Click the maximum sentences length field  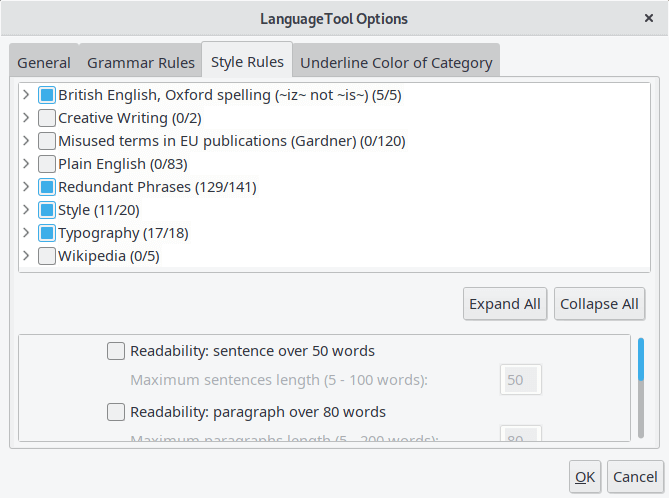[521, 380]
